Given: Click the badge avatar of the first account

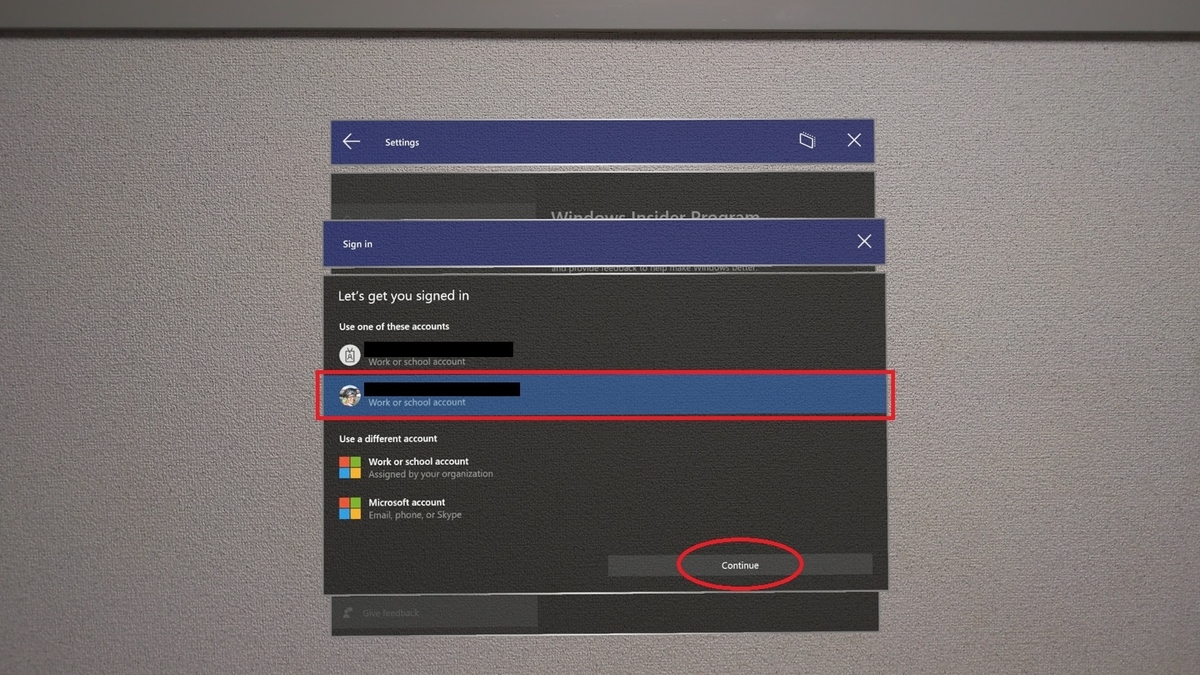Looking at the screenshot, I should coord(349,354).
